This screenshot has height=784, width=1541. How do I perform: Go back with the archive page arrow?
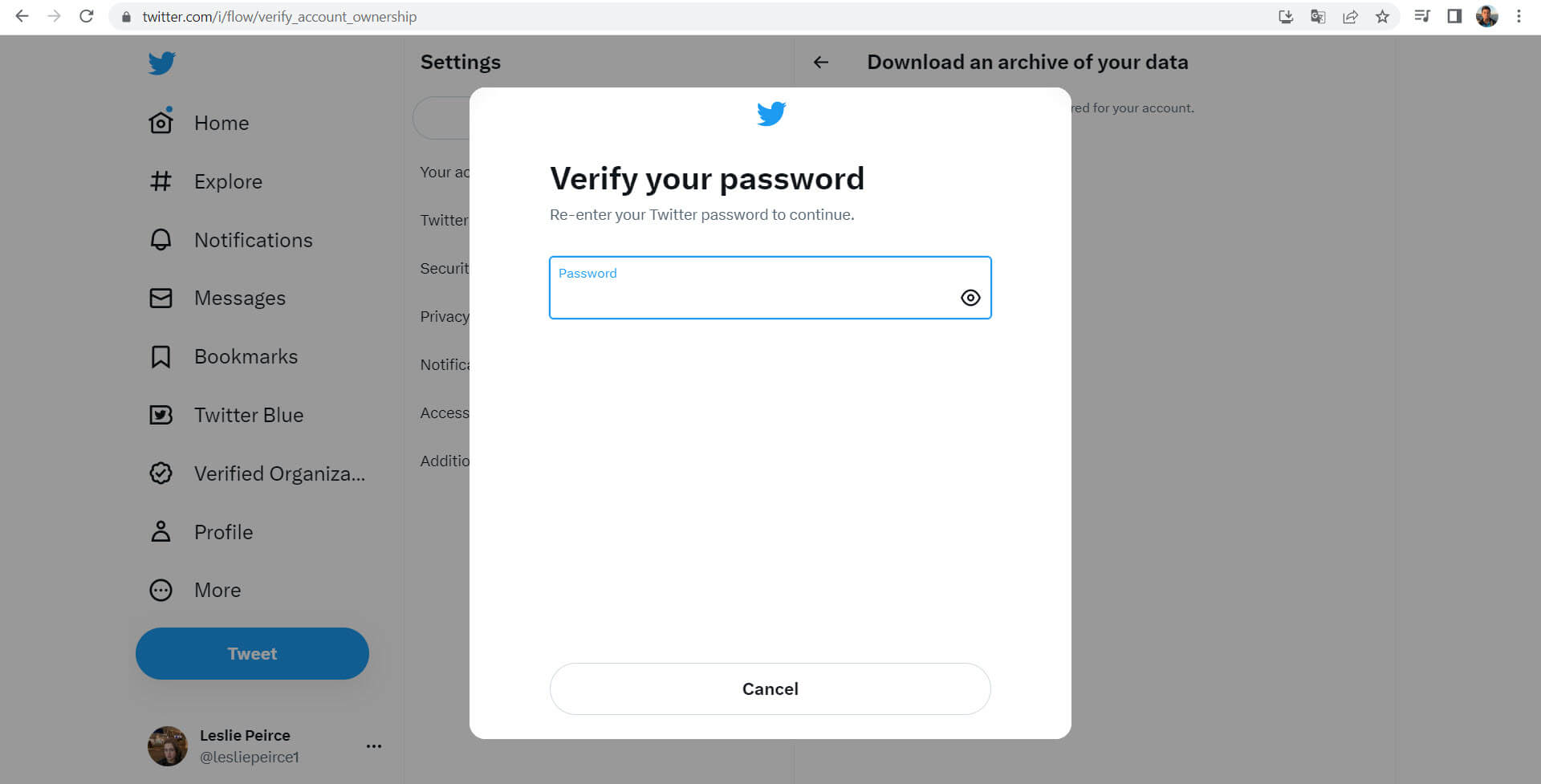pos(820,62)
